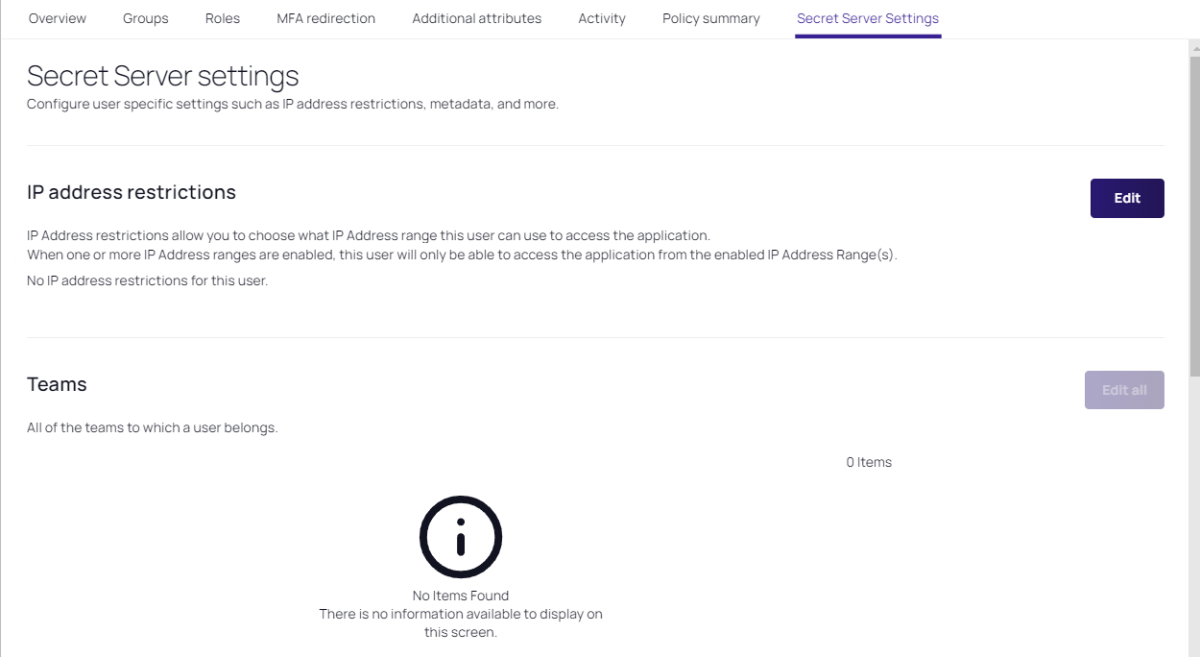1200x657 pixels.
Task: Click Edit for IP address restrictions
Action: (x=1126, y=198)
